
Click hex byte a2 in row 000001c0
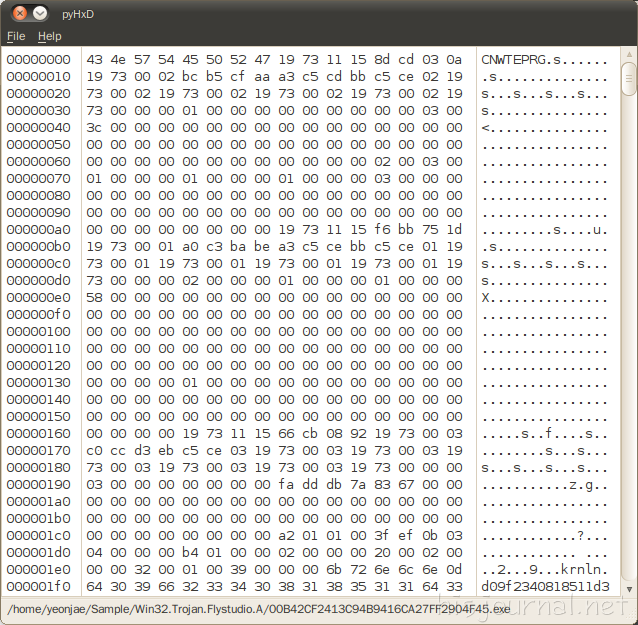pos(286,535)
